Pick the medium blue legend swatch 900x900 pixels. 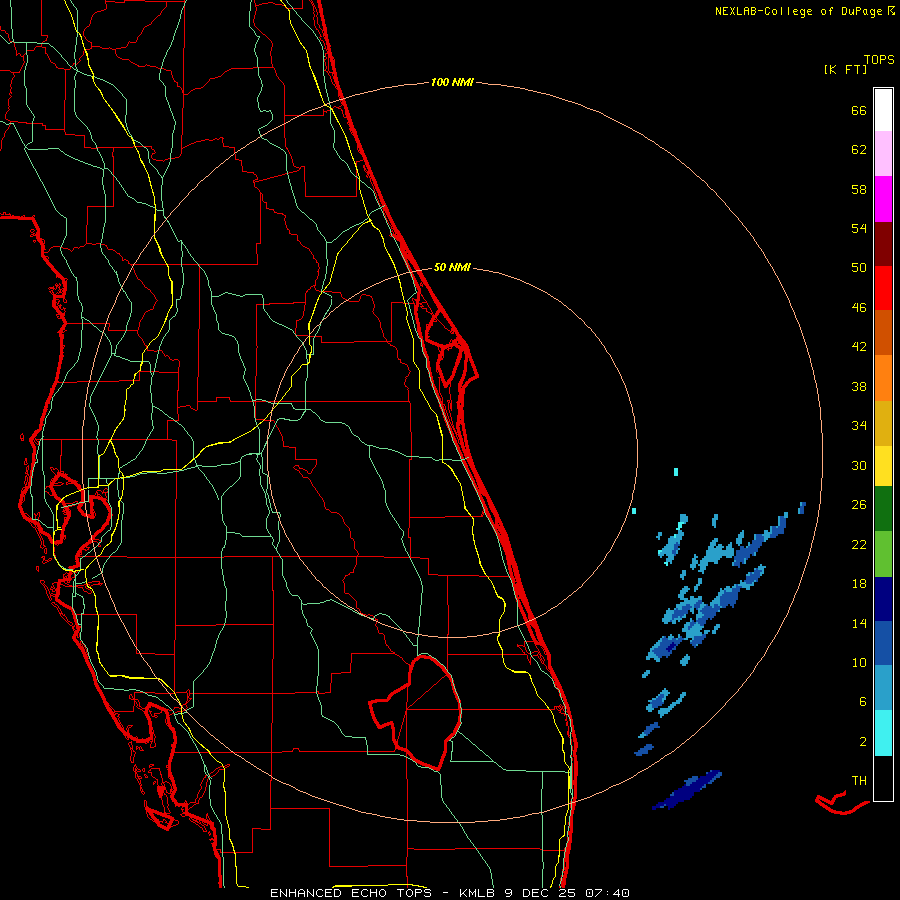pyautogui.click(x=883, y=643)
